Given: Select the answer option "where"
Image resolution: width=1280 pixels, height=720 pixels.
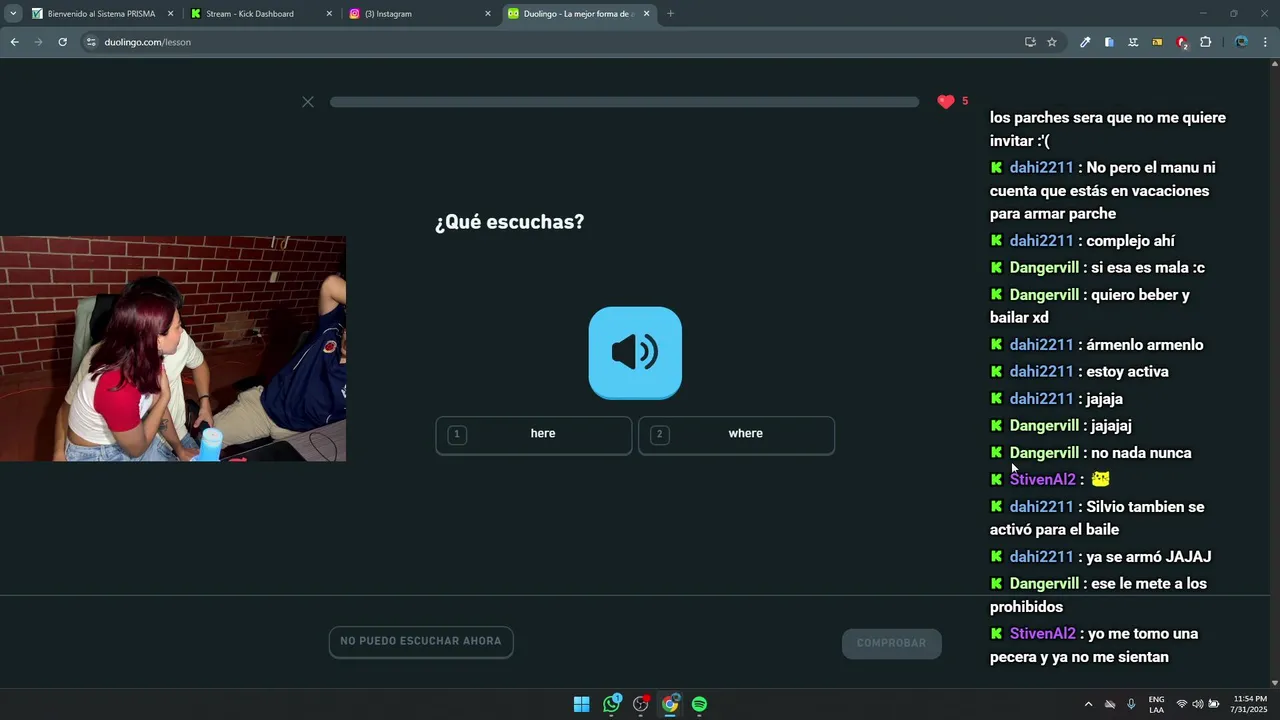Looking at the screenshot, I should tap(736, 435).
